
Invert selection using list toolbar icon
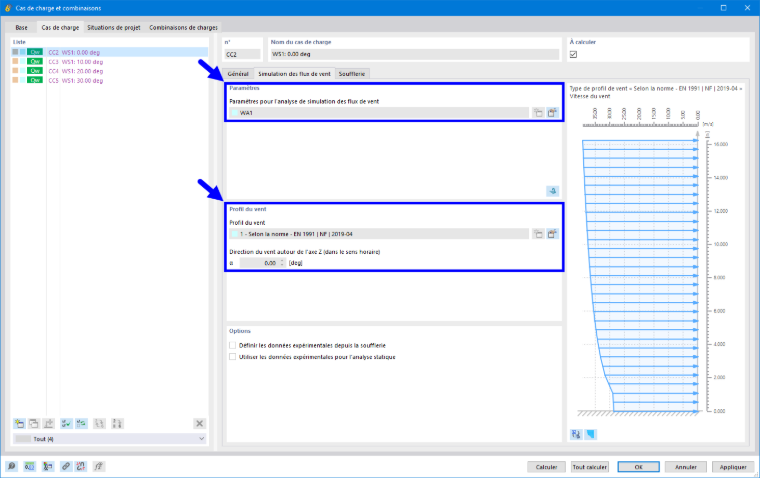pos(81,424)
